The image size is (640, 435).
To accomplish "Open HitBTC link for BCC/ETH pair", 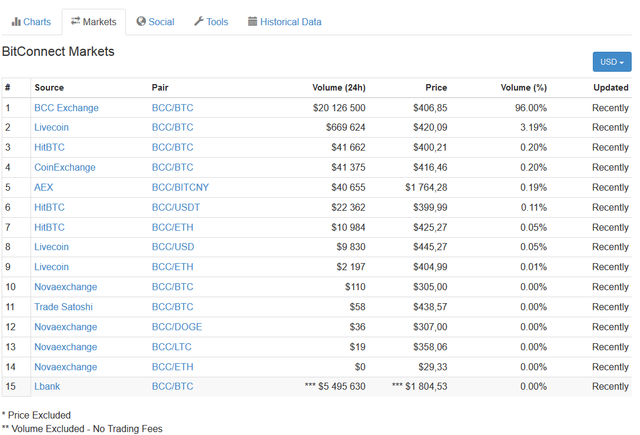I will (x=49, y=227).
